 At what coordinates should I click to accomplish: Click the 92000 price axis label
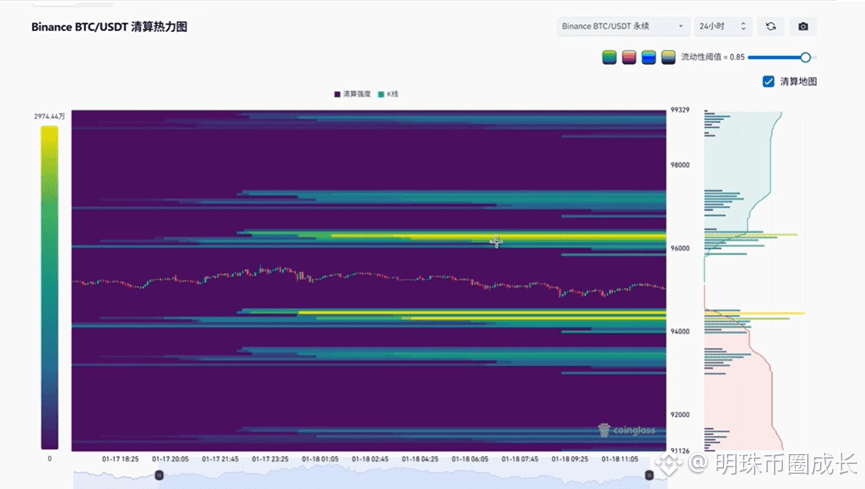tap(680, 415)
